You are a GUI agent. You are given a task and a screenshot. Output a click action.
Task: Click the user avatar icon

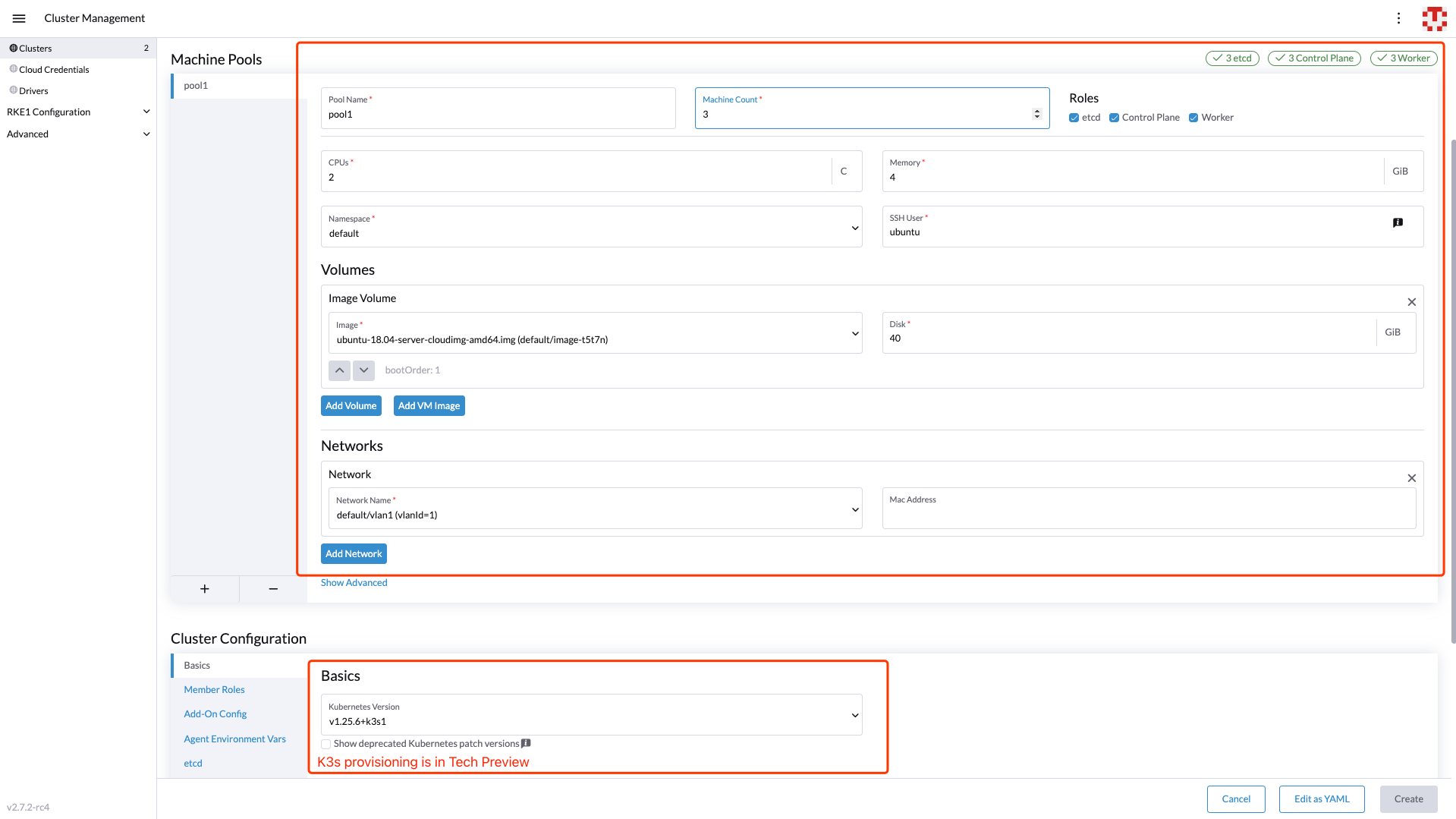(x=1434, y=18)
